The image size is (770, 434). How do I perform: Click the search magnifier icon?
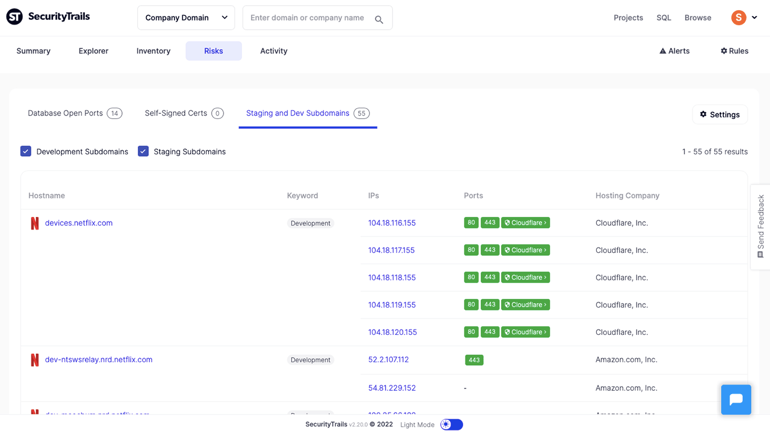click(379, 20)
